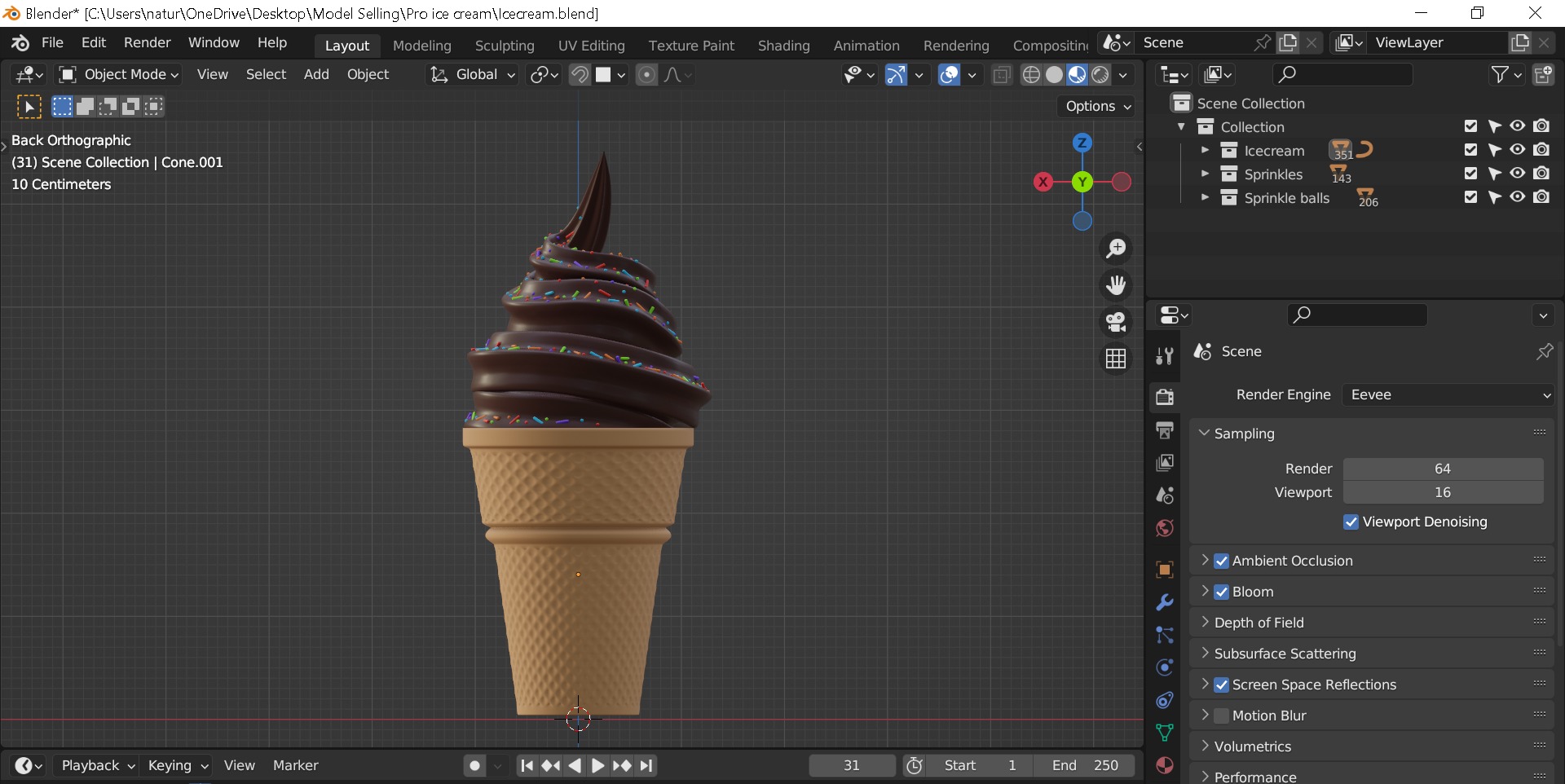Open Material properties sphere tab
1565x784 pixels.
1165,765
